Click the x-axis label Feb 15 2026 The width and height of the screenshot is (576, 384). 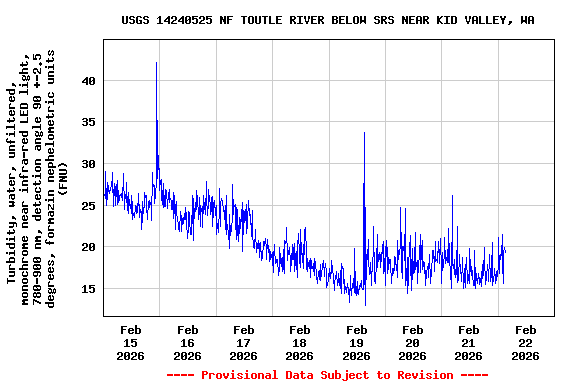[x=130, y=343]
